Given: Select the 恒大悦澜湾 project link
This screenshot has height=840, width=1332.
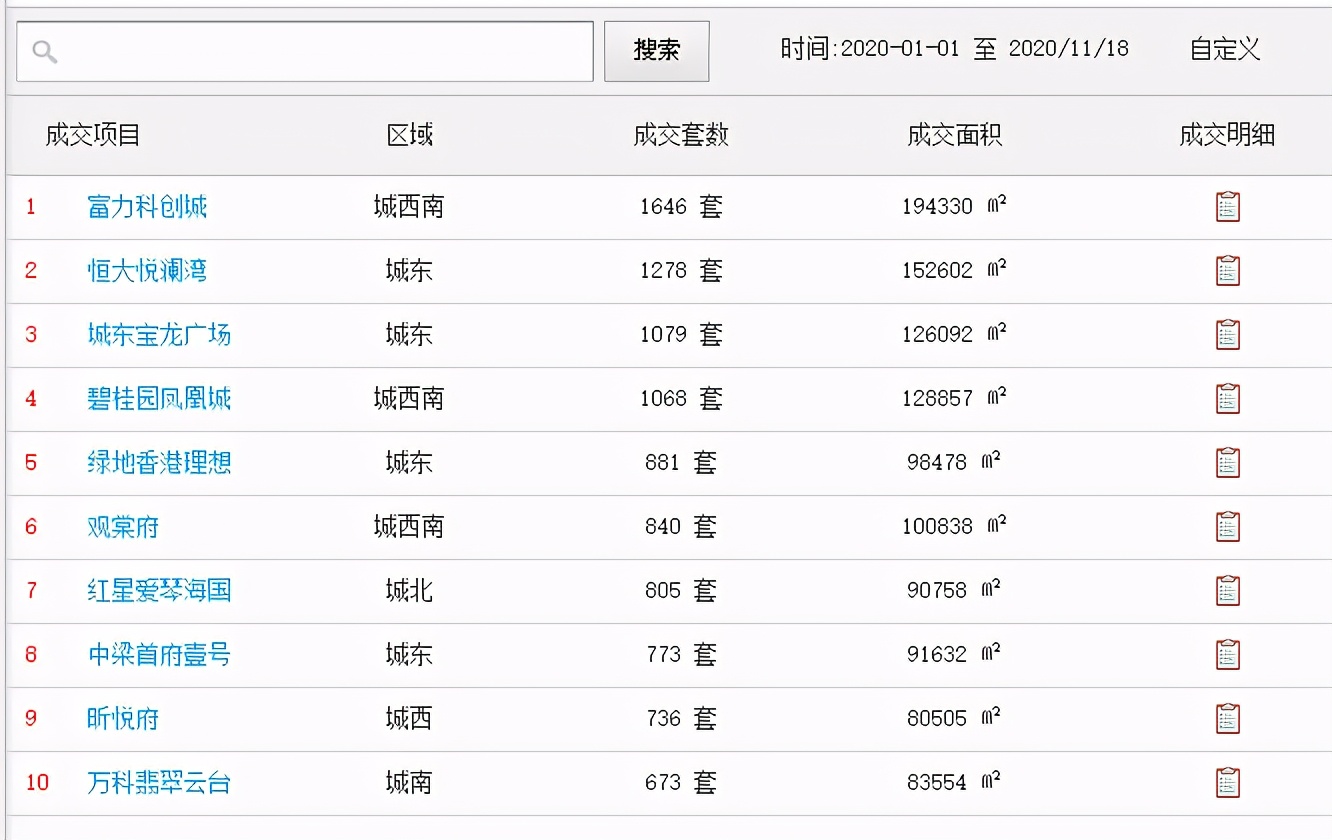Looking at the screenshot, I should (146, 270).
